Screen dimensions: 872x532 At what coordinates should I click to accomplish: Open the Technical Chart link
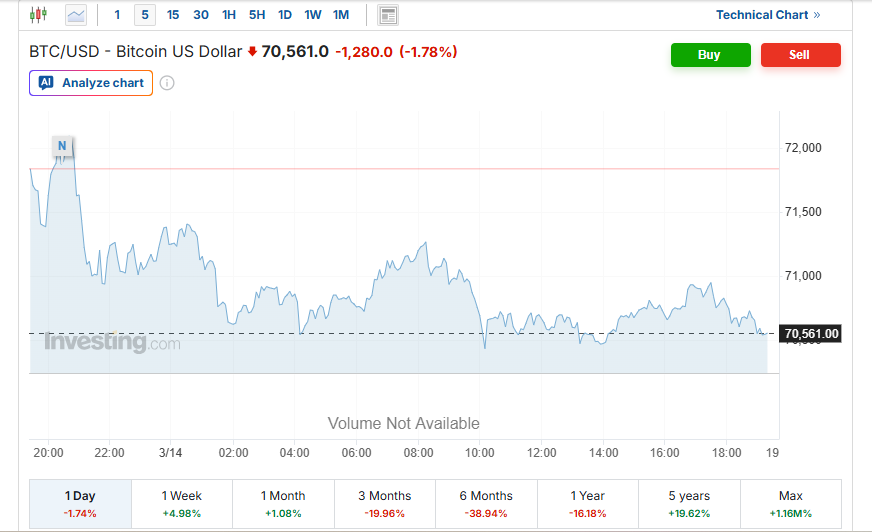point(767,15)
